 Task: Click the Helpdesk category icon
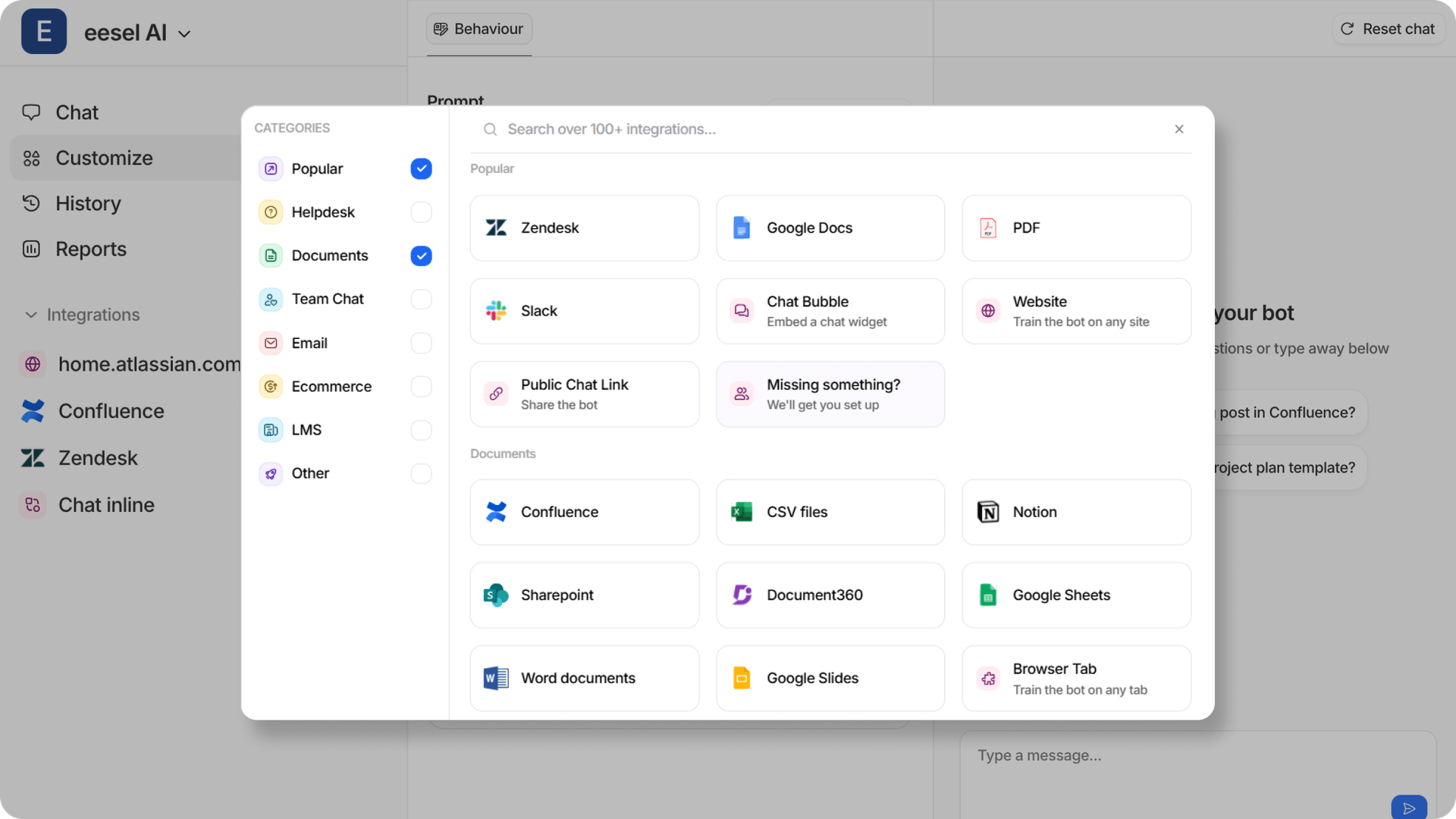(x=271, y=212)
